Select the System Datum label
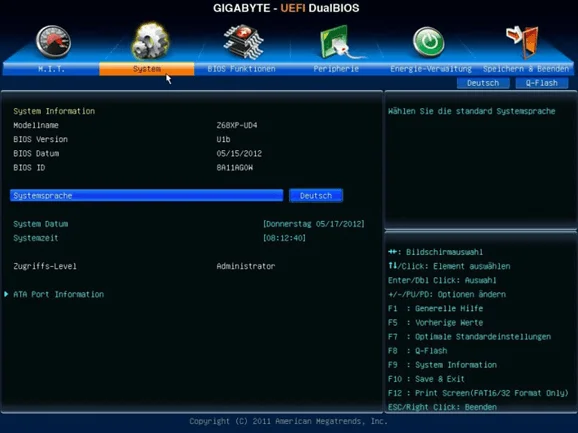Screen dimensions: 578x433 click(41, 224)
